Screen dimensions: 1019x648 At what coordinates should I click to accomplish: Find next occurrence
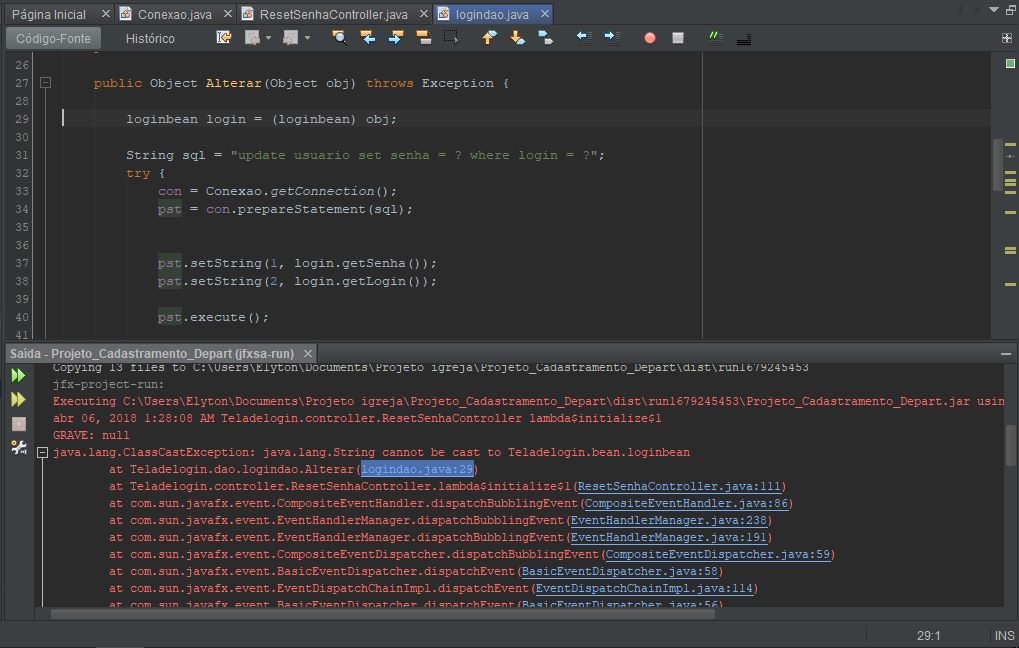point(395,38)
